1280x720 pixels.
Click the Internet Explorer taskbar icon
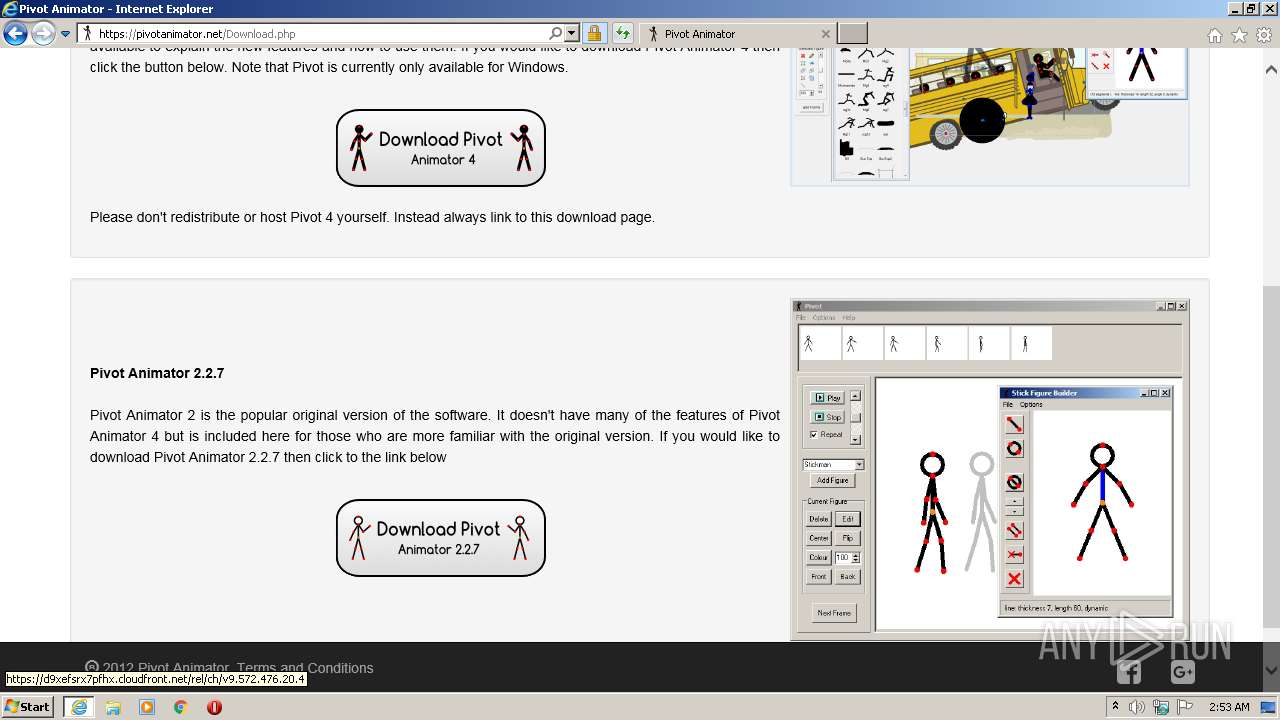pyautogui.click(x=79, y=707)
